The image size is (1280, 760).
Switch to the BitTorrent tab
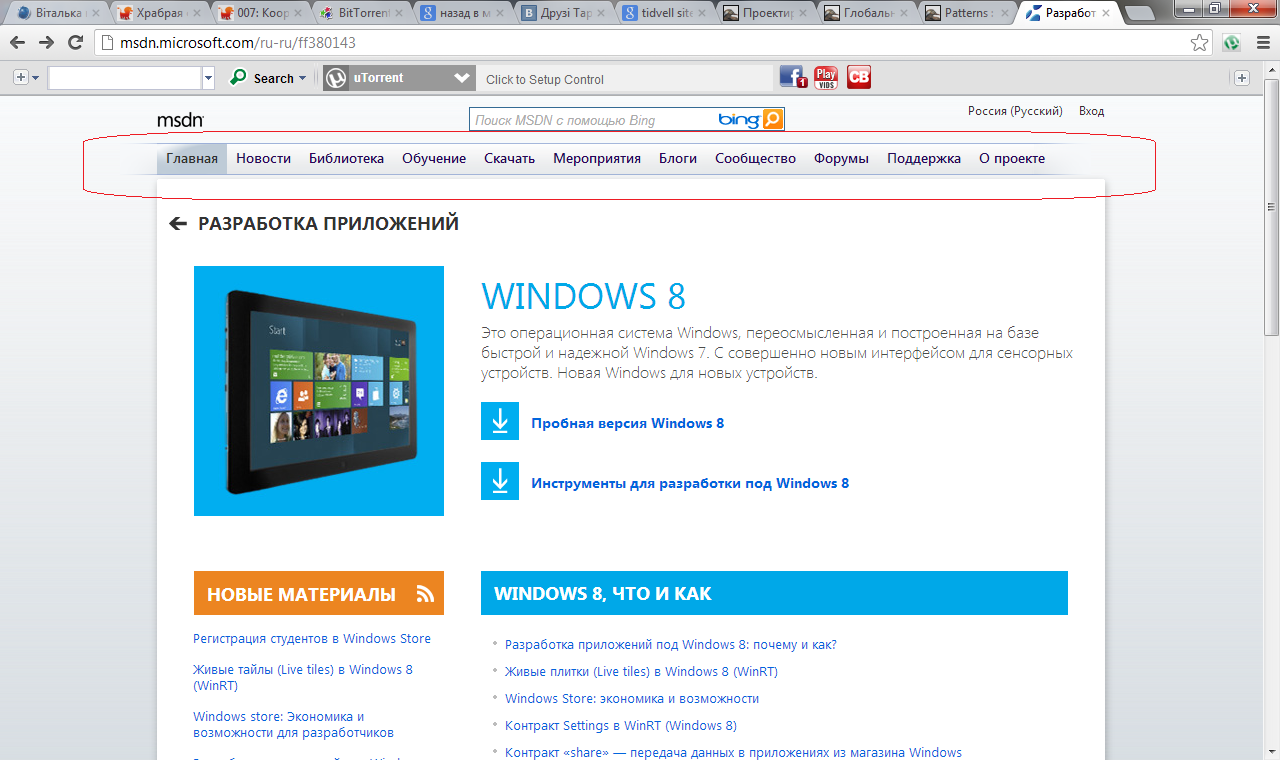pyautogui.click(x=360, y=14)
